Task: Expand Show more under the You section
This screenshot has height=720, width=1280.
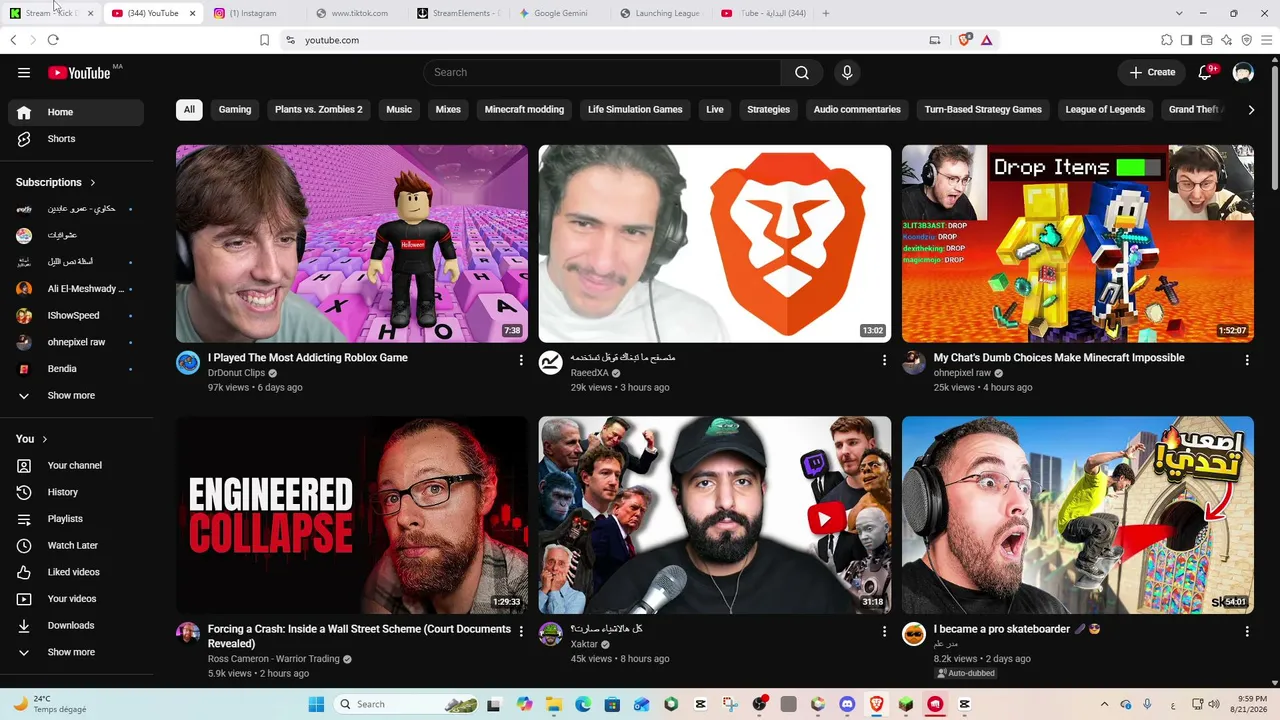Action: [75, 652]
